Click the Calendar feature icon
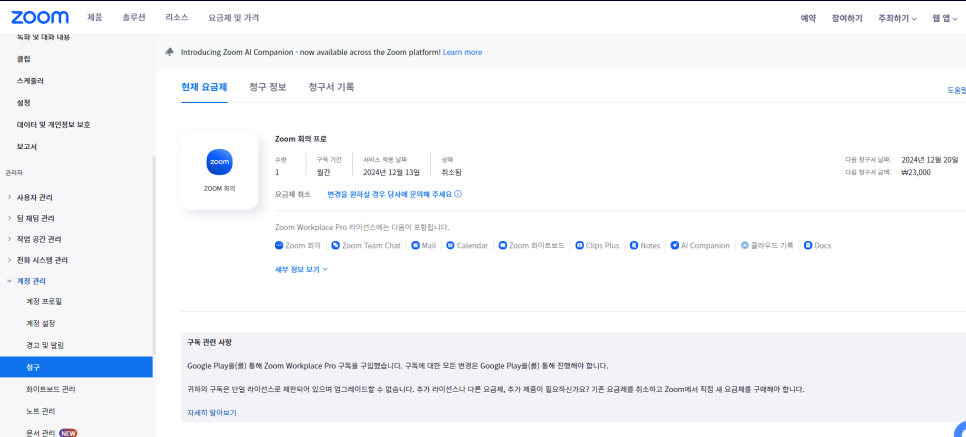This screenshot has height=437, width=966. coord(450,245)
